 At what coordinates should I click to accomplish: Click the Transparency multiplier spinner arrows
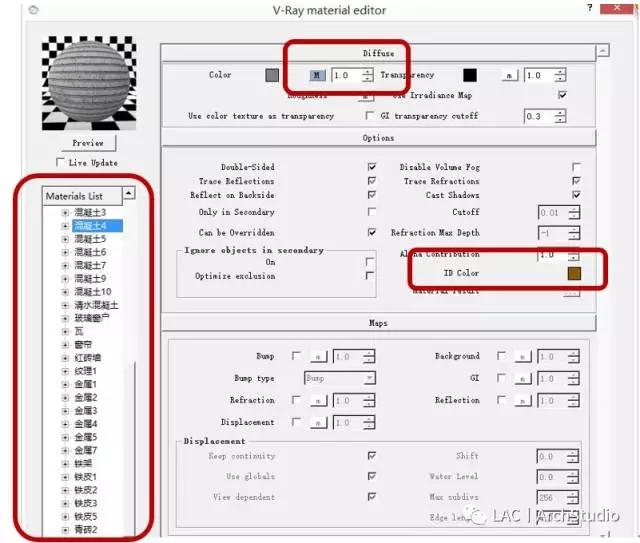[560, 76]
